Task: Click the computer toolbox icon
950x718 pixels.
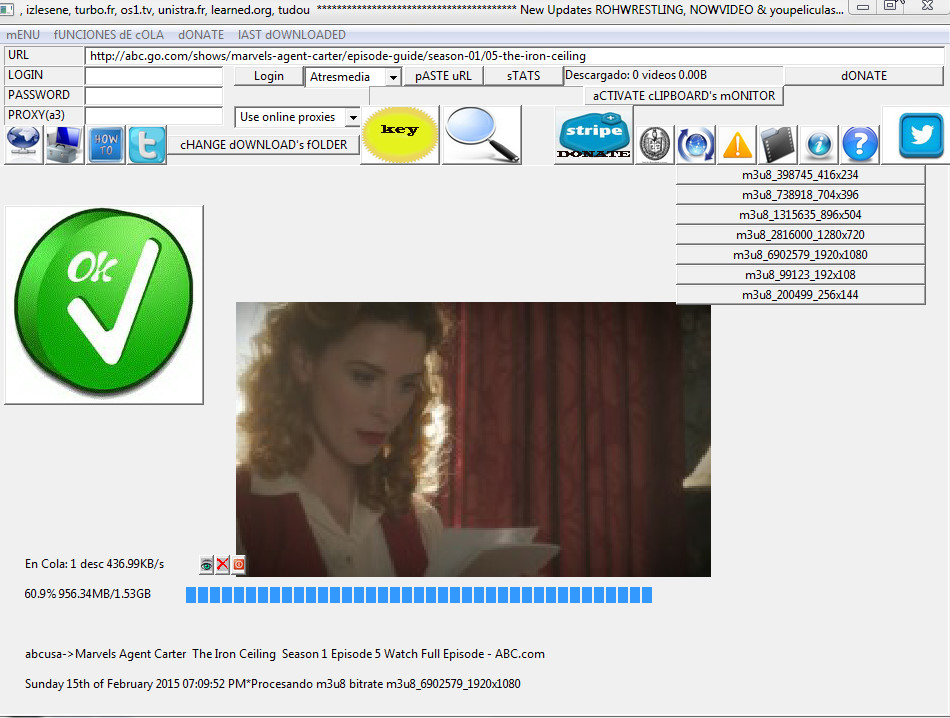Action: point(64,145)
